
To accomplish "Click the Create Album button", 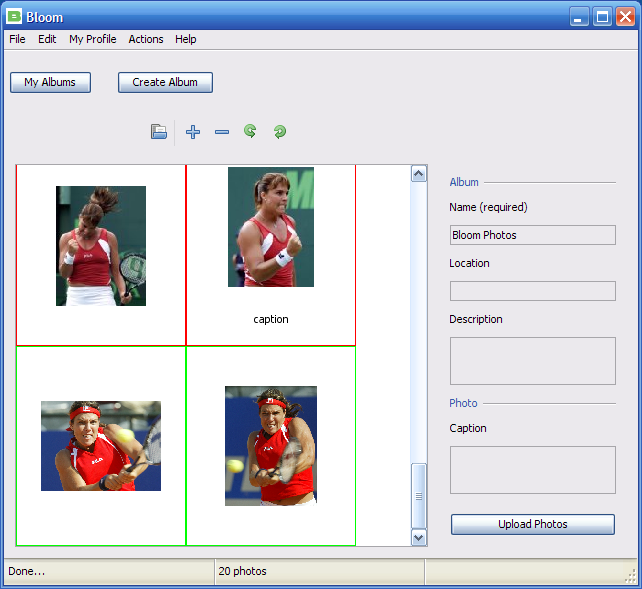I will click(x=165, y=82).
